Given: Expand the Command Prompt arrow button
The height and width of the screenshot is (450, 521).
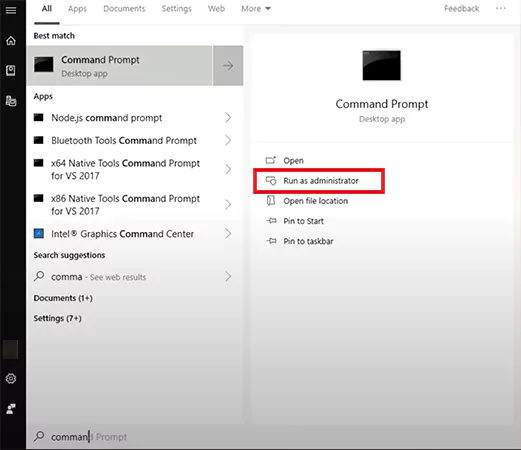Looking at the screenshot, I should 228,66.
